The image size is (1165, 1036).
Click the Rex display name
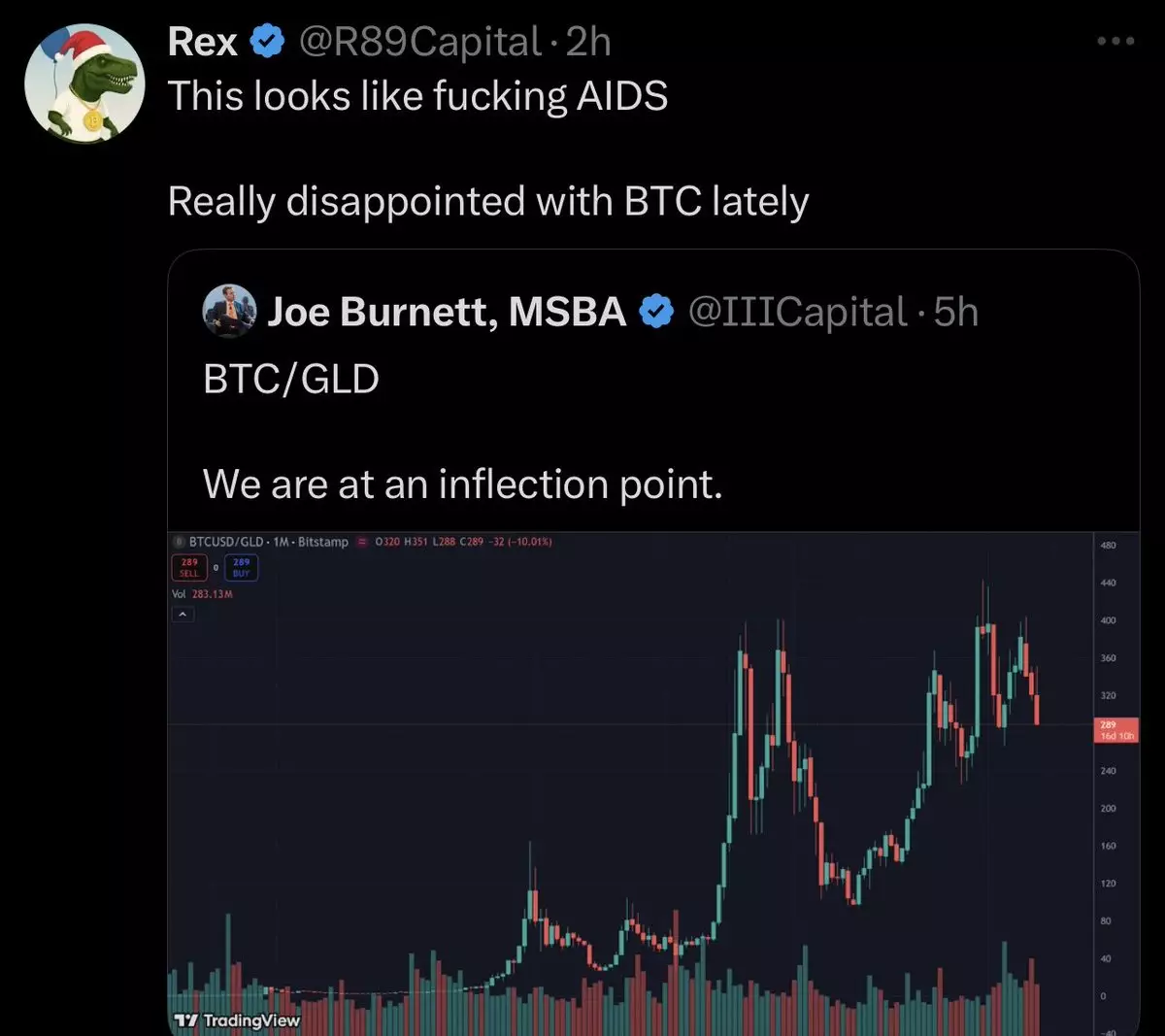click(202, 42)
